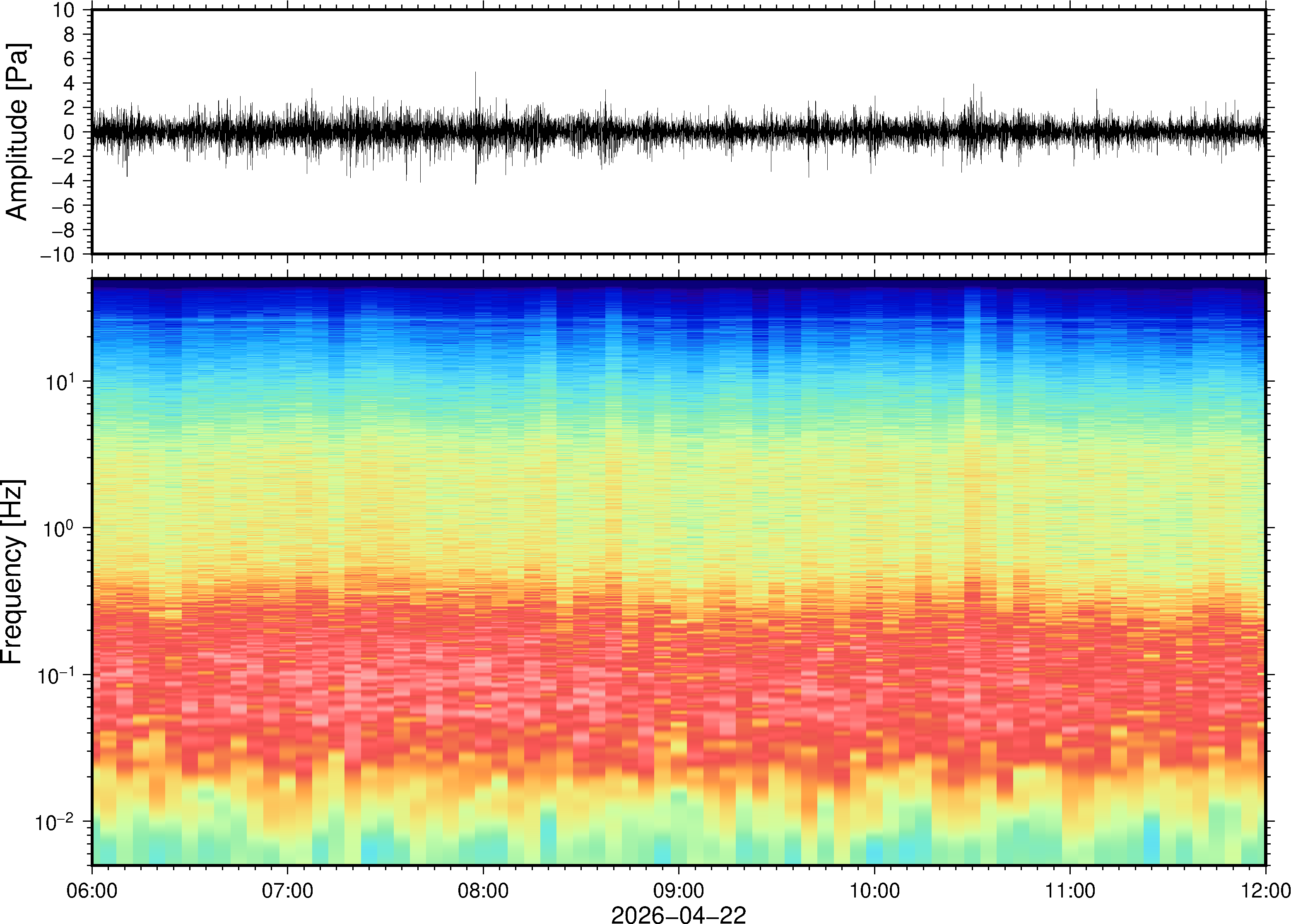Image resolution: width=1291 pixels, height=924 pixels.
Task: Click the 2026-04-22 date label
Action: point(678,914)
